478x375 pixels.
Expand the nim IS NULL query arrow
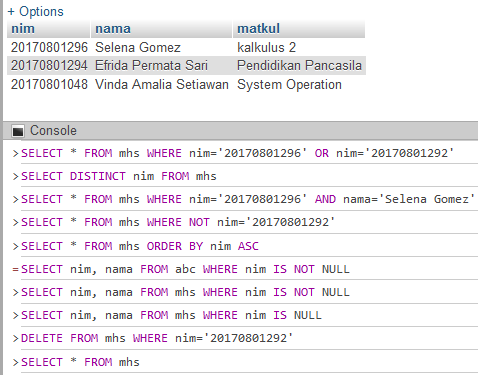15,315
